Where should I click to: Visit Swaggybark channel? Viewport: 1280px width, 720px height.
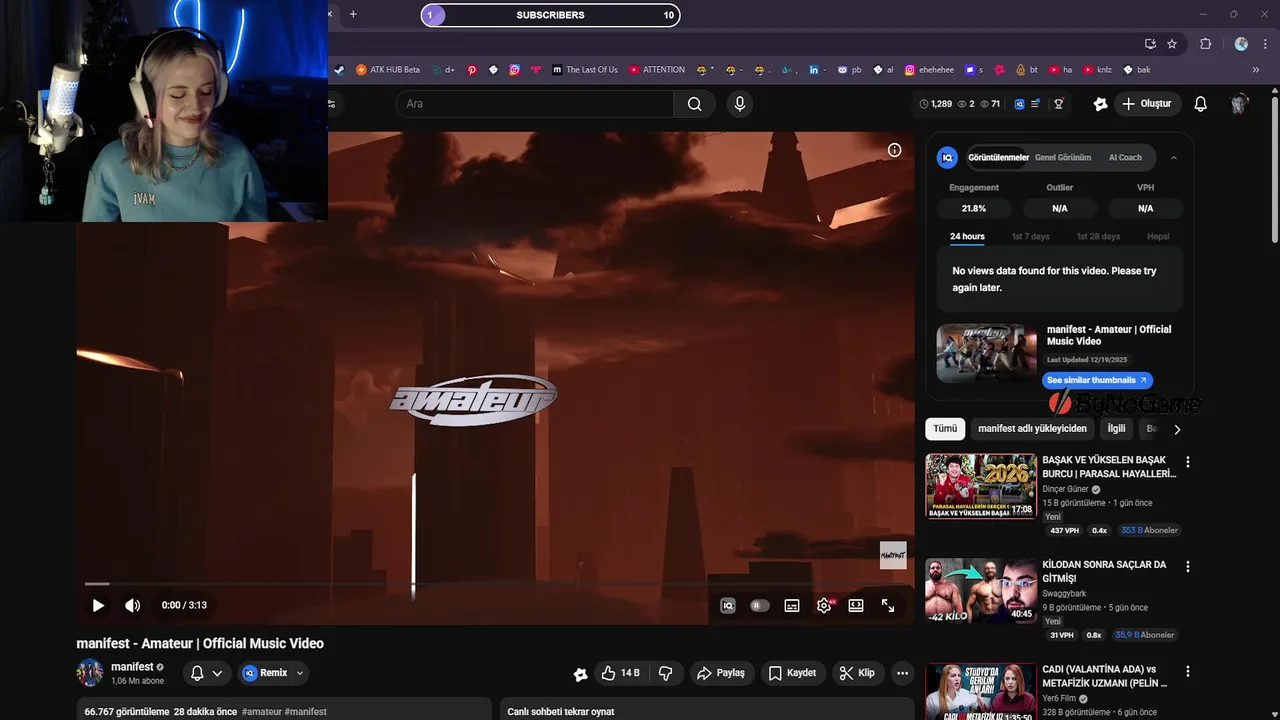tap(1064, 594)
